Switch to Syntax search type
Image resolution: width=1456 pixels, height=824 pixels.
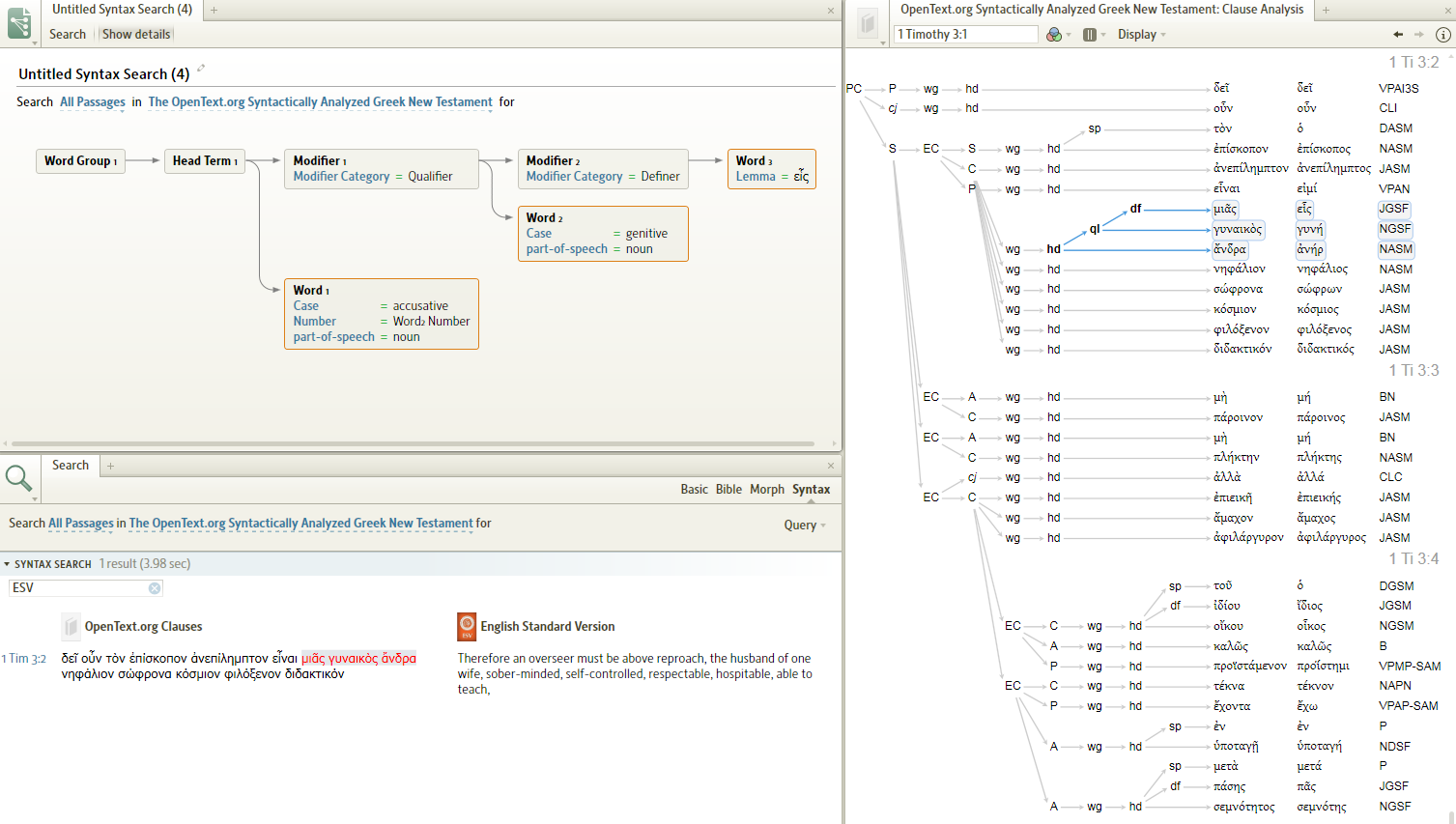coord(812,490)
